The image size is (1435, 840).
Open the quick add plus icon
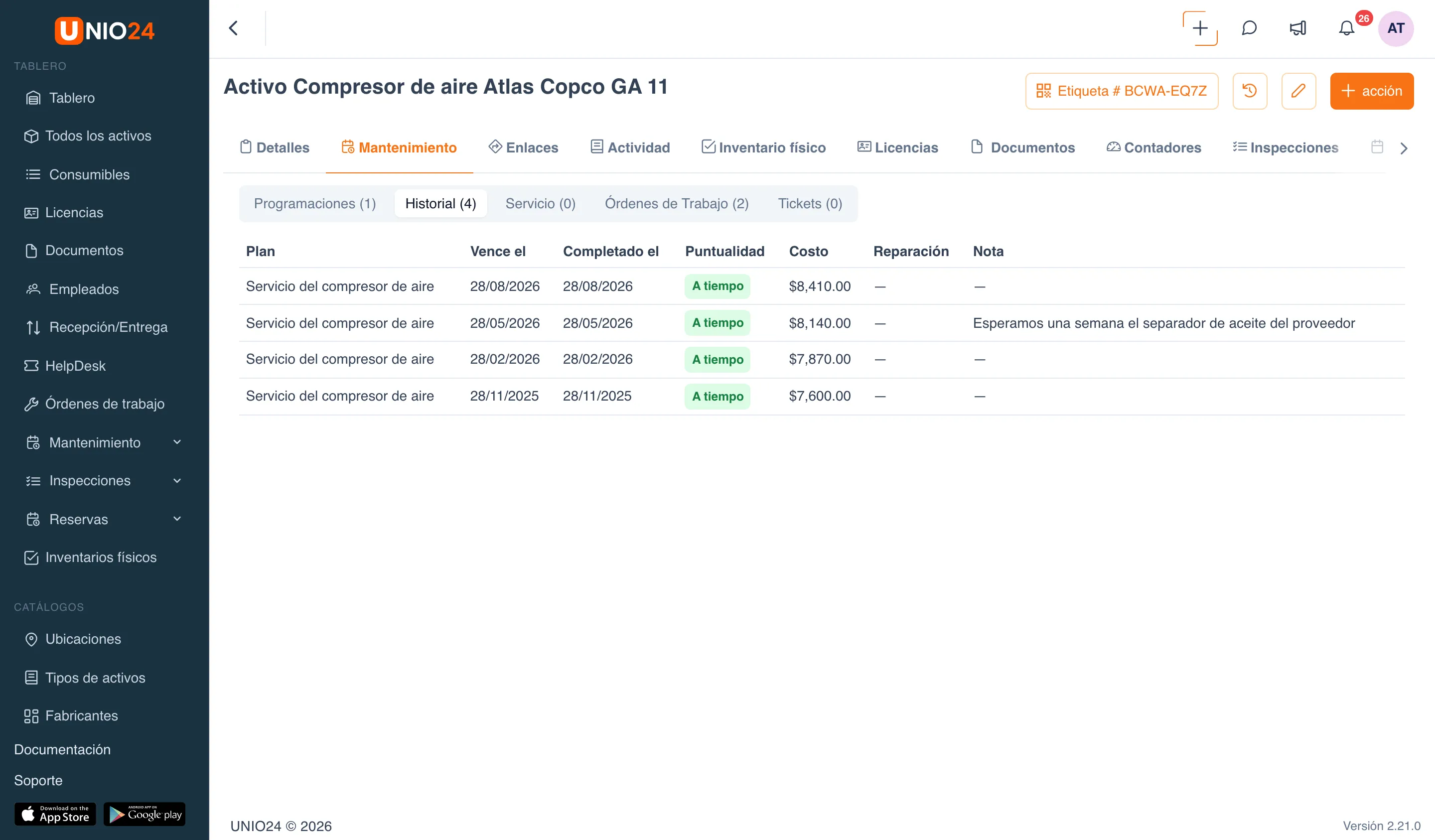(1200, 28)
